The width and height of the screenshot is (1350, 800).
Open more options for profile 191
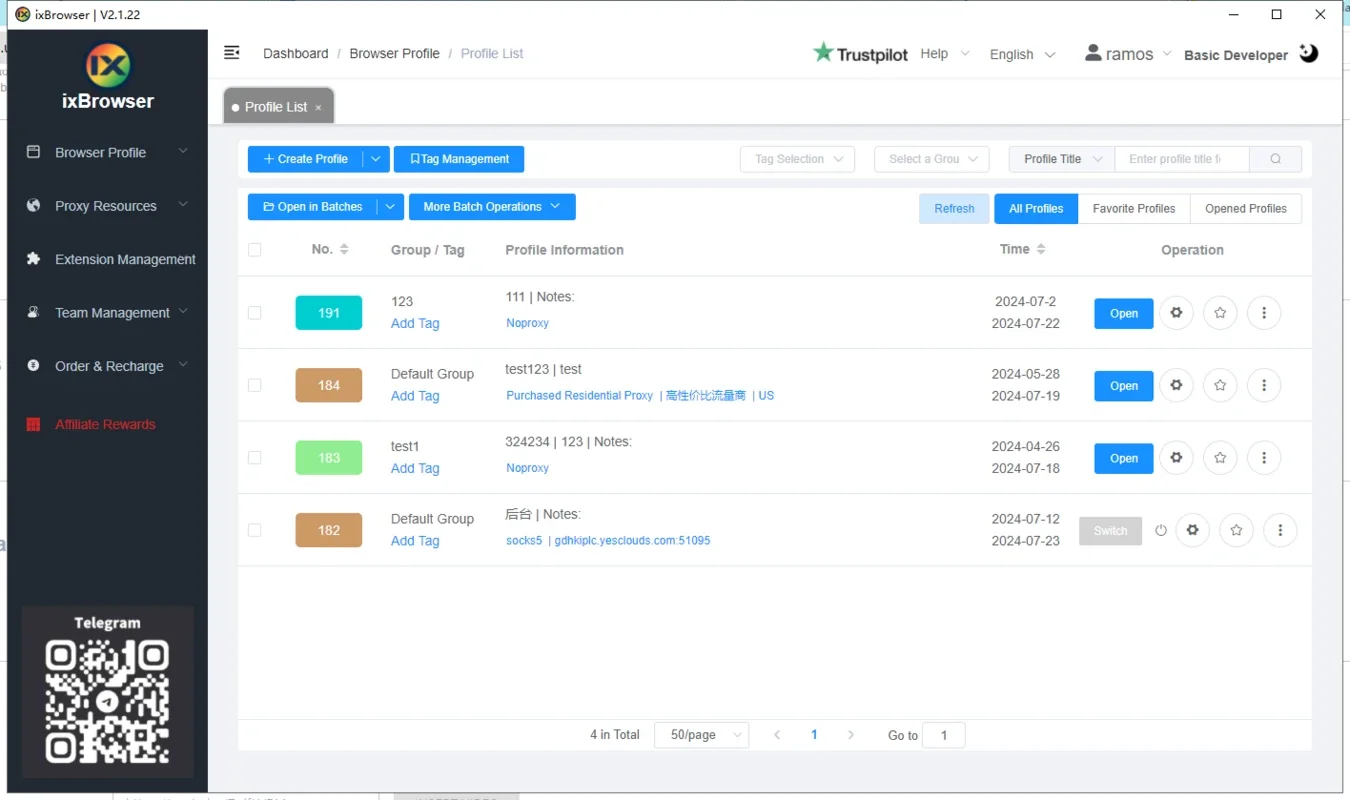pyautogui.click(x=1264, y=313)
